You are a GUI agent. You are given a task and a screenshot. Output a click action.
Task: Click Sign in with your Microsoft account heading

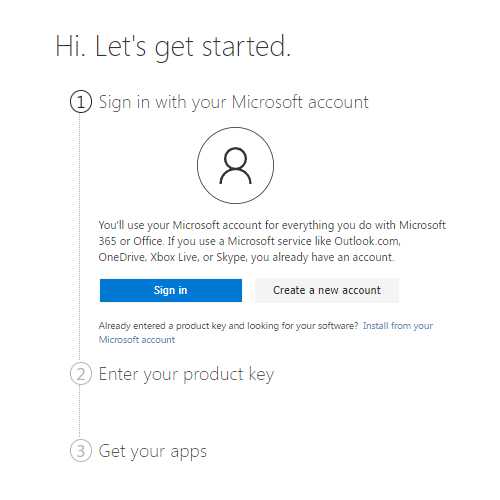[x=234, y=102]
